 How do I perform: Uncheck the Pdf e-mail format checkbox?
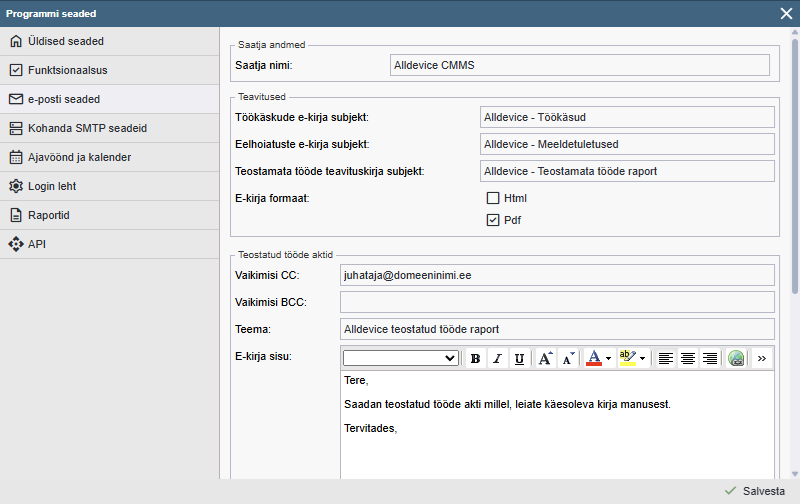(x=493, y=220)
